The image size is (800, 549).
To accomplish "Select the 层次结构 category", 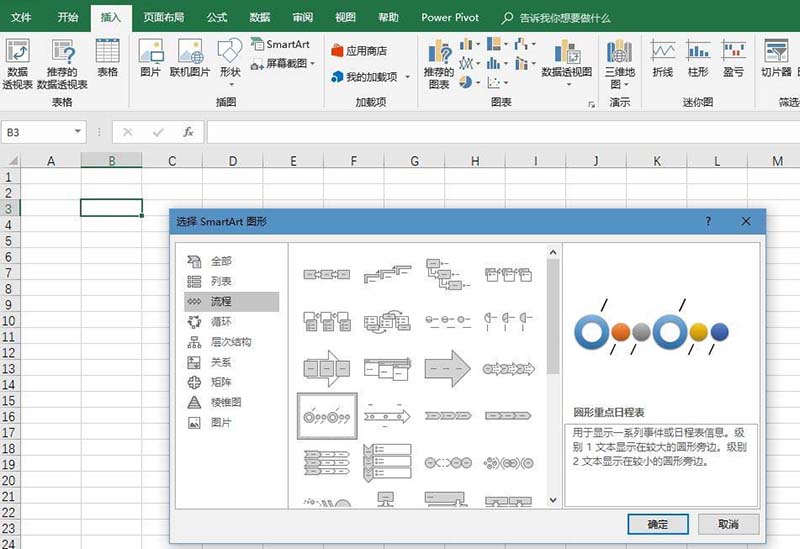I will click(x=232, y=342).
